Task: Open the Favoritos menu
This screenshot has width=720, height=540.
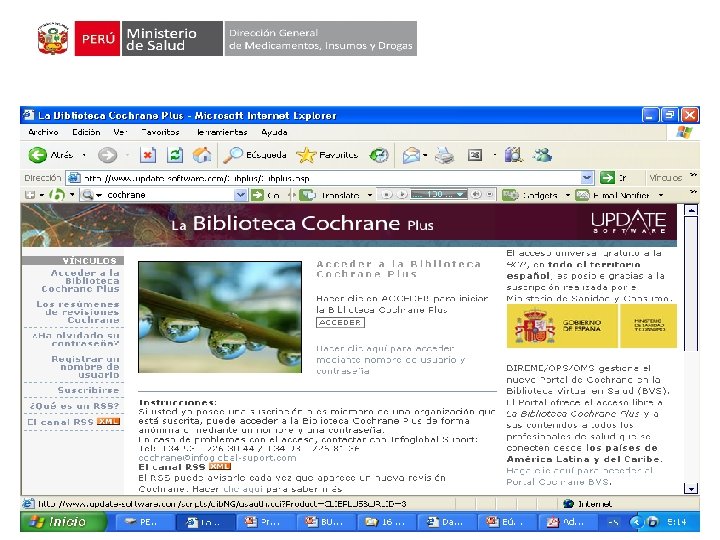Action: tap(160, 132)
